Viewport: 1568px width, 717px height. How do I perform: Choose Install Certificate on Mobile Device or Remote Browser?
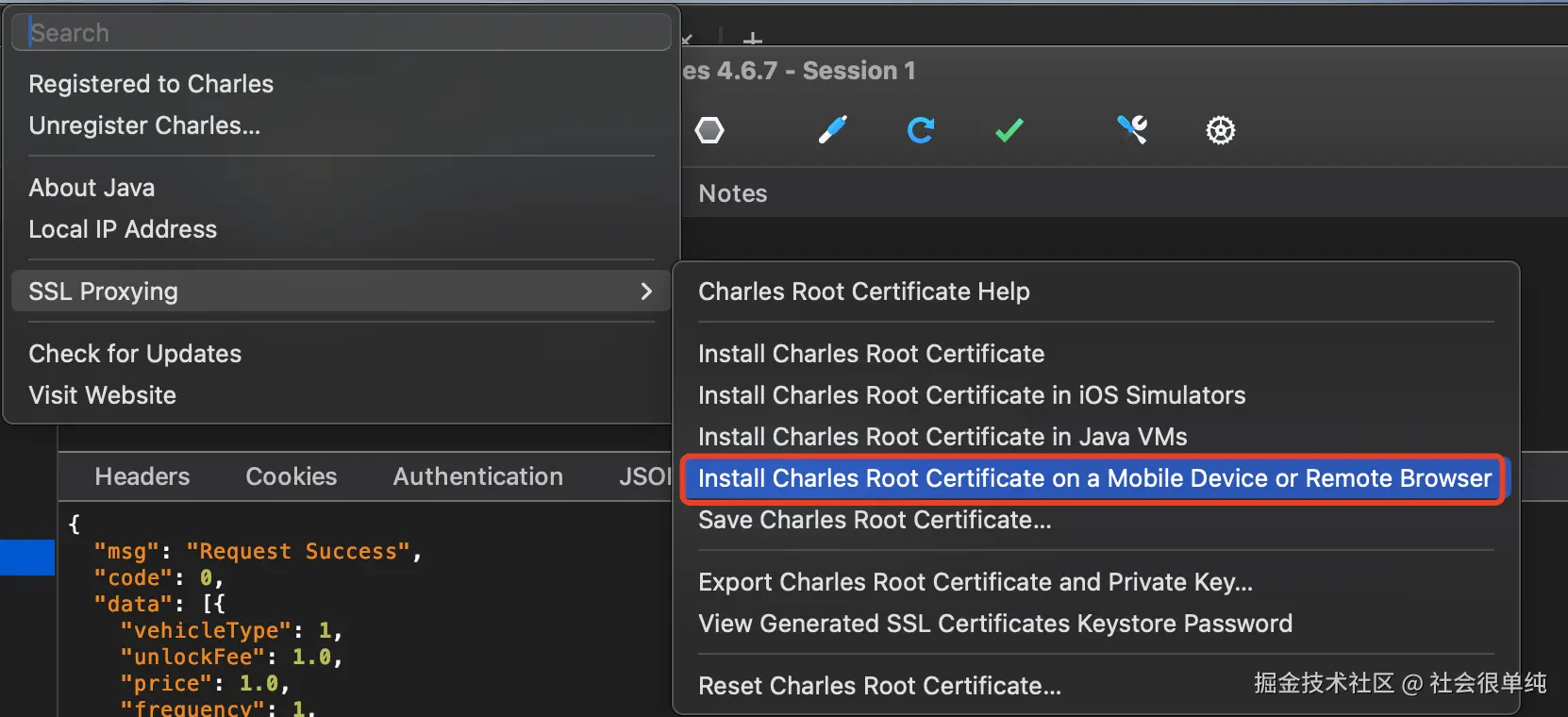coord(1094,478)
